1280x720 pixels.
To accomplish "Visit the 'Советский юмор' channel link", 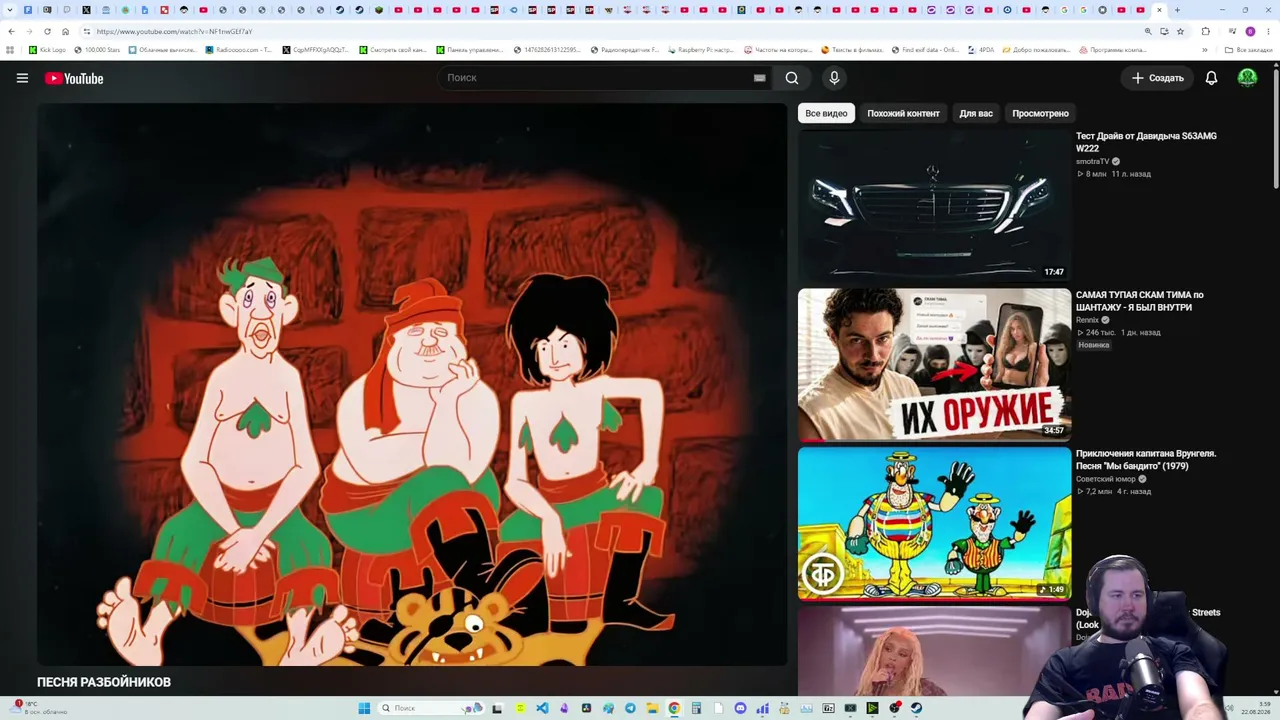I will pyautogui.click(x=1106, y=479).
